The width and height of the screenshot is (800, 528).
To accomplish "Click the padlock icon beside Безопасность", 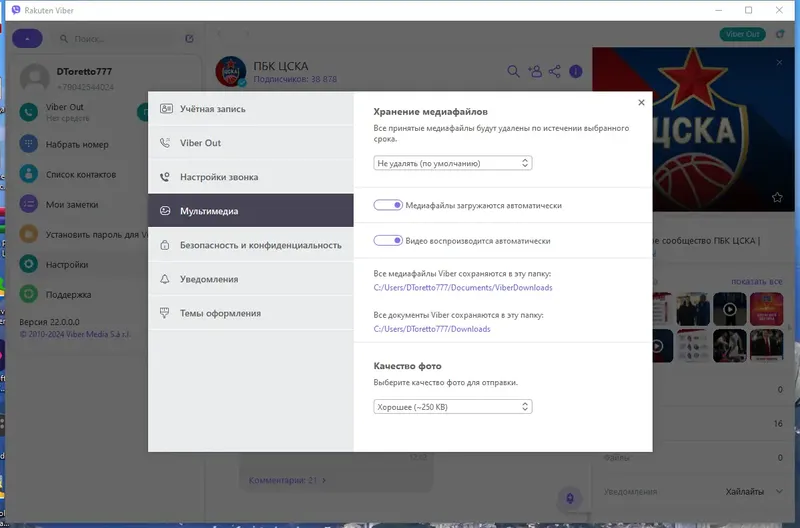I will [165, 245].
